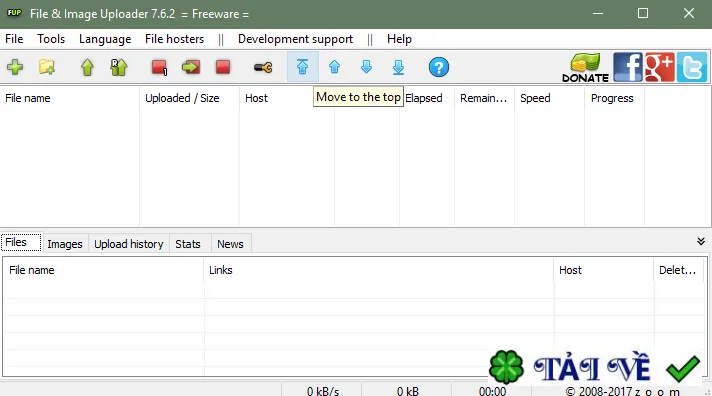
Task: Maximize the File & Image Uploader window
Action: [643, 14]
